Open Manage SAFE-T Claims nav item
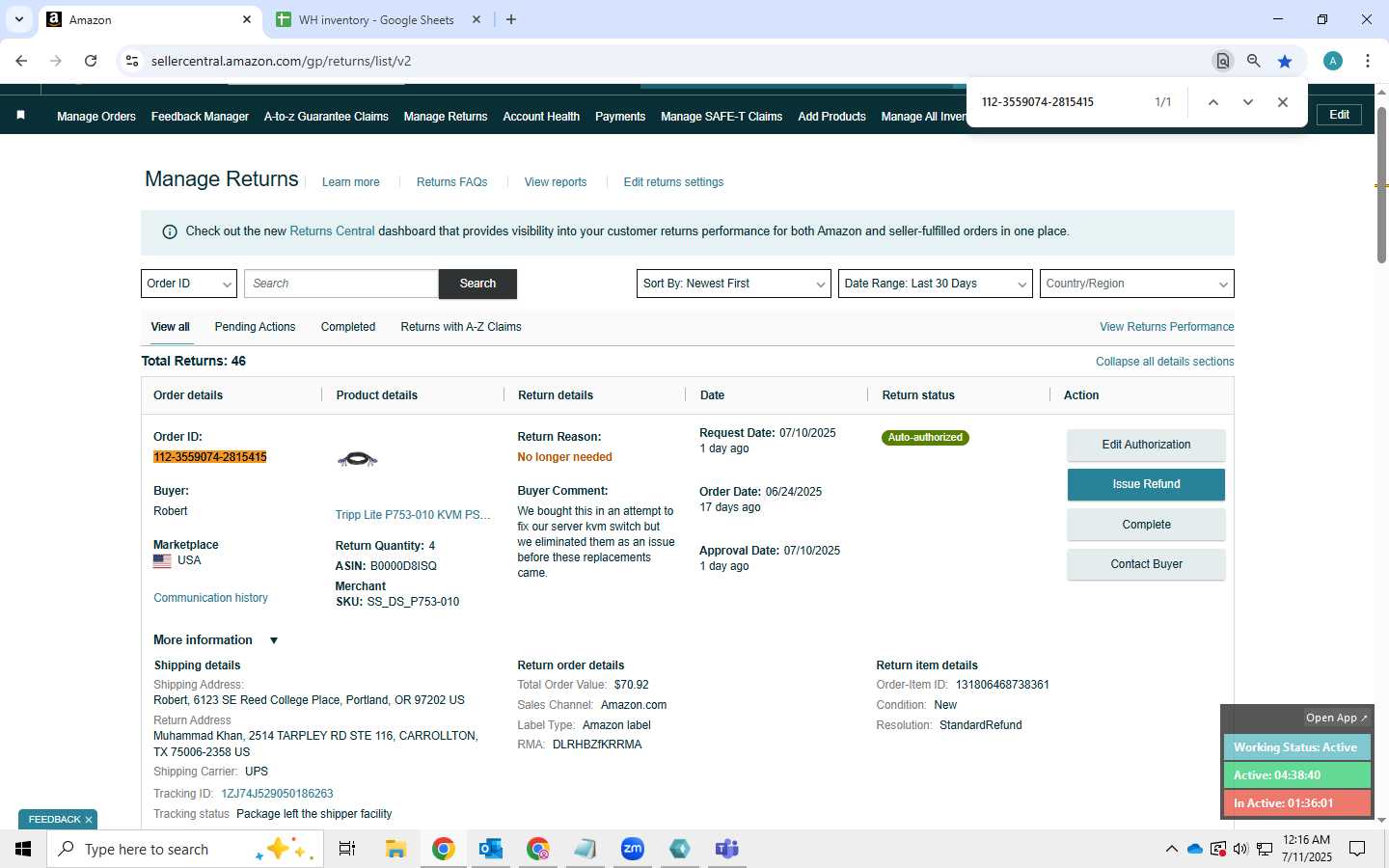The image size is (1389, 868). click(722, 117)
